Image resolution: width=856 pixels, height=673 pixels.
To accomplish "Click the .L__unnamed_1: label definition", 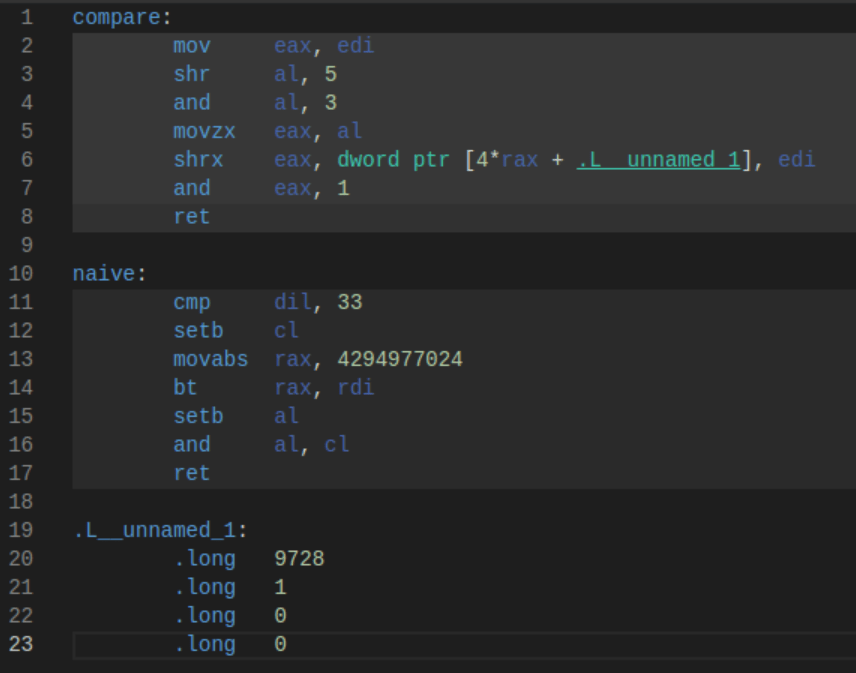I will pyautogui.click(x=160, y=530).
